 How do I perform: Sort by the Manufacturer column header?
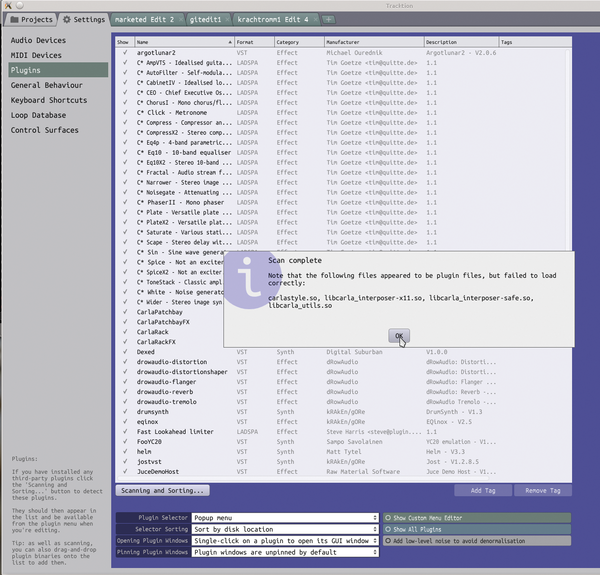click(374, 42)
